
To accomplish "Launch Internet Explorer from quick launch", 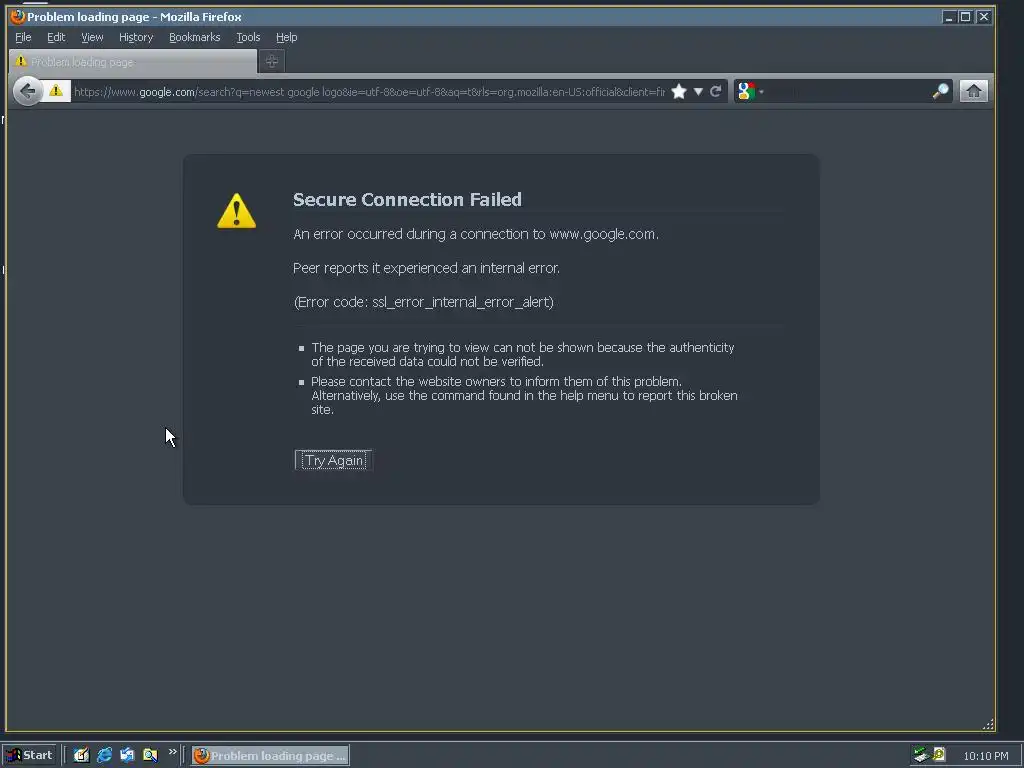I will [x=104, y=756].
